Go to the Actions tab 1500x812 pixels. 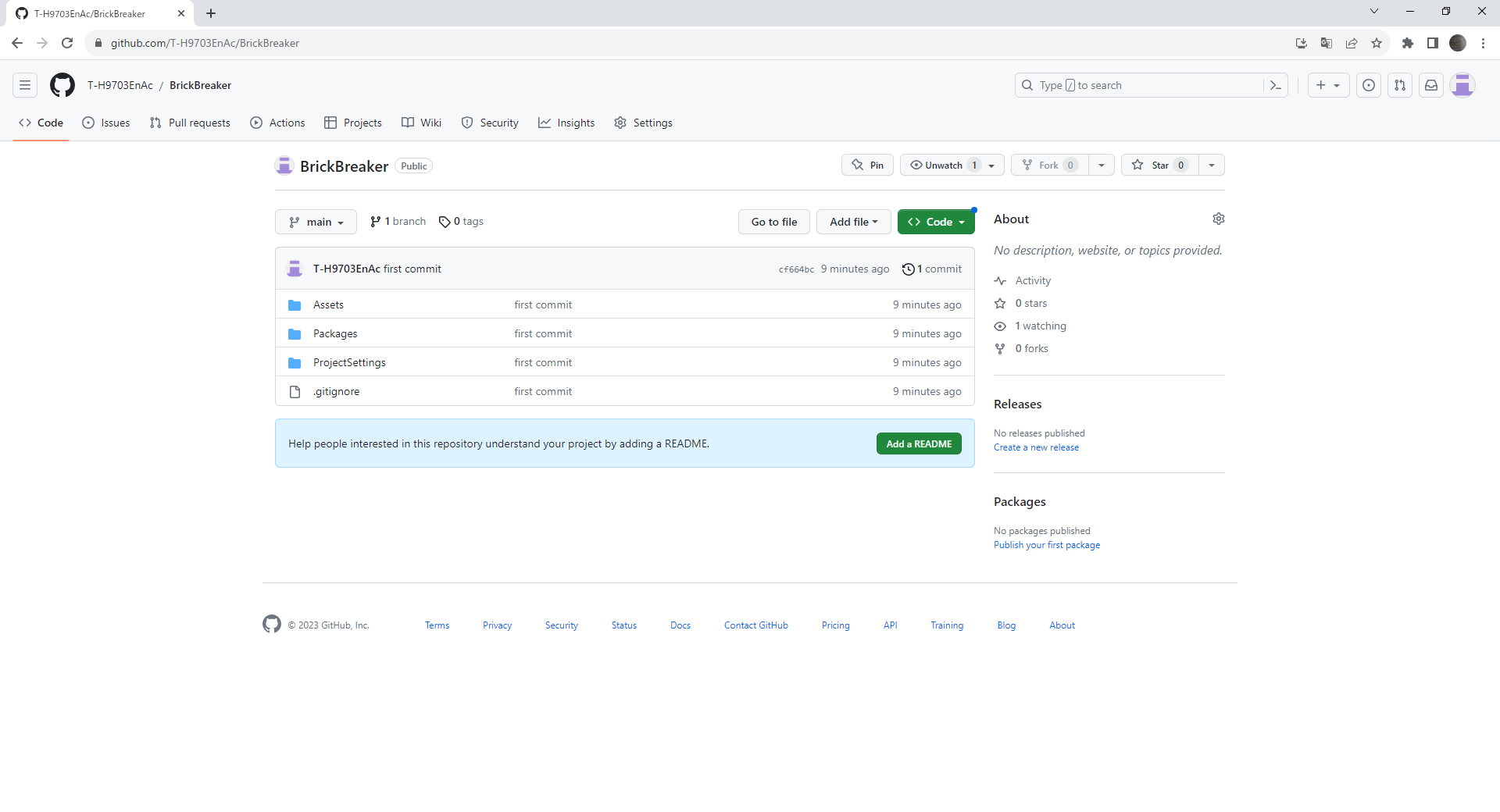tap(277, 123)
